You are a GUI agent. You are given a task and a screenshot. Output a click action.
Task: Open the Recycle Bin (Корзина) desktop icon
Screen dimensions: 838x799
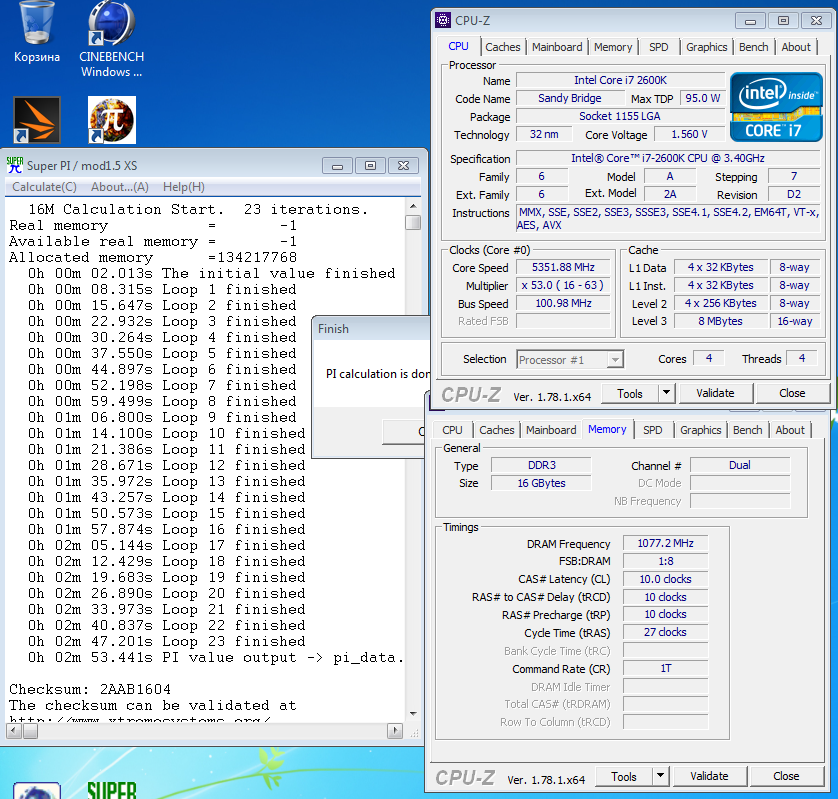point(36,32)
